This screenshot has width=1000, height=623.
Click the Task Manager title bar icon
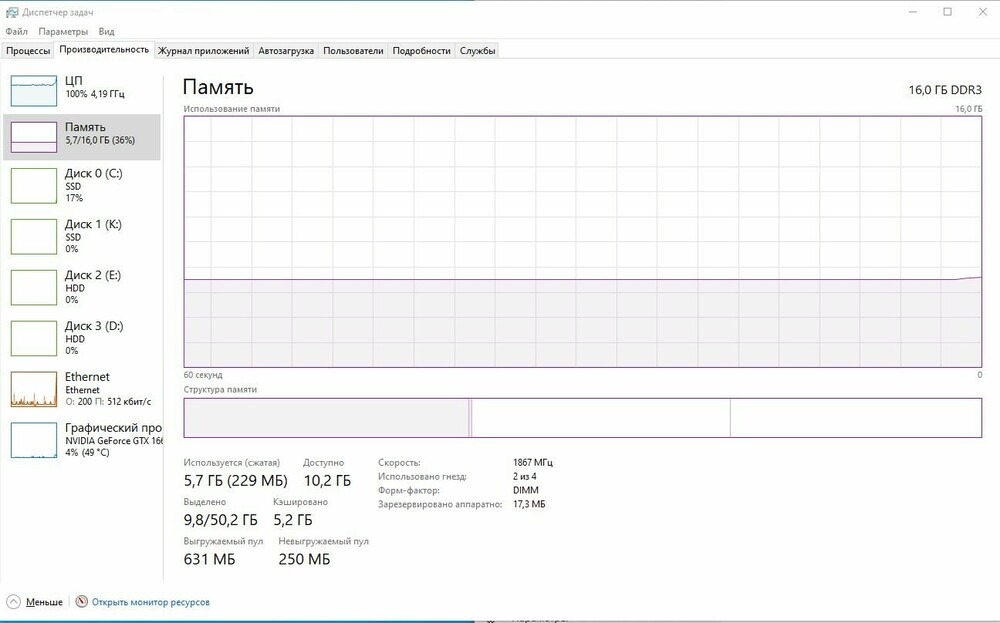pyautogui.click(x=11, y=11)
